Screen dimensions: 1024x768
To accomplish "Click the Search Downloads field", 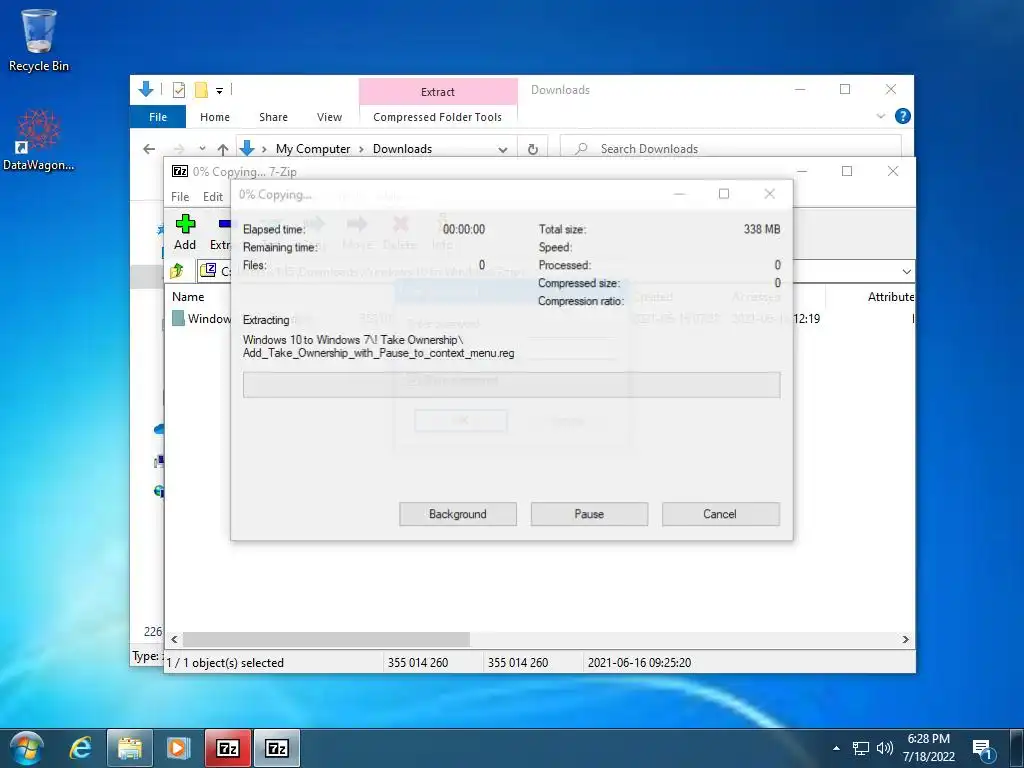I will tap(731, 149).
